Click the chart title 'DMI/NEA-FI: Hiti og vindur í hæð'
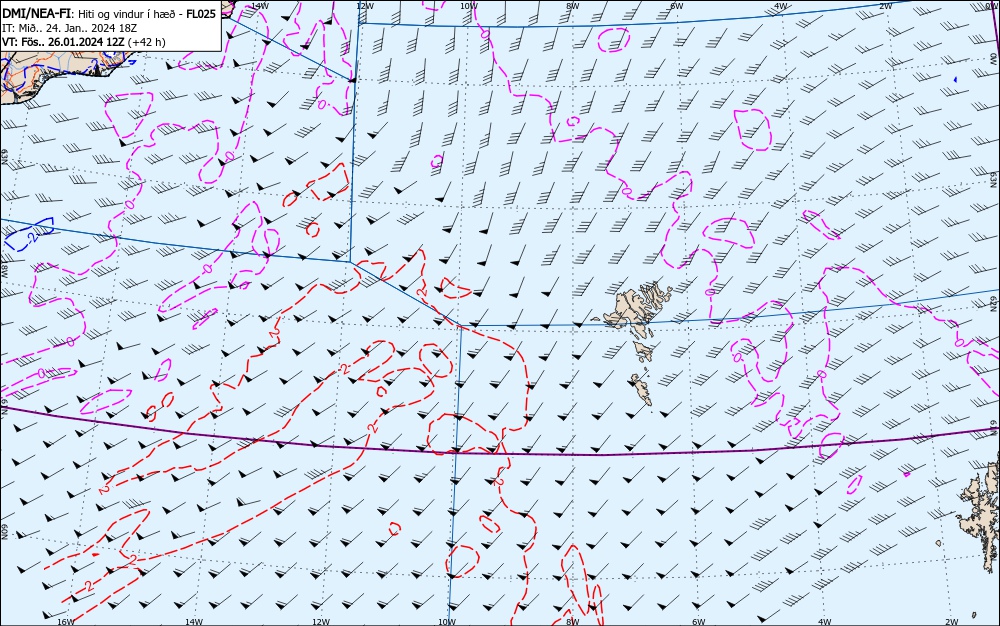 pyautogui.click(x=92, y=14)
